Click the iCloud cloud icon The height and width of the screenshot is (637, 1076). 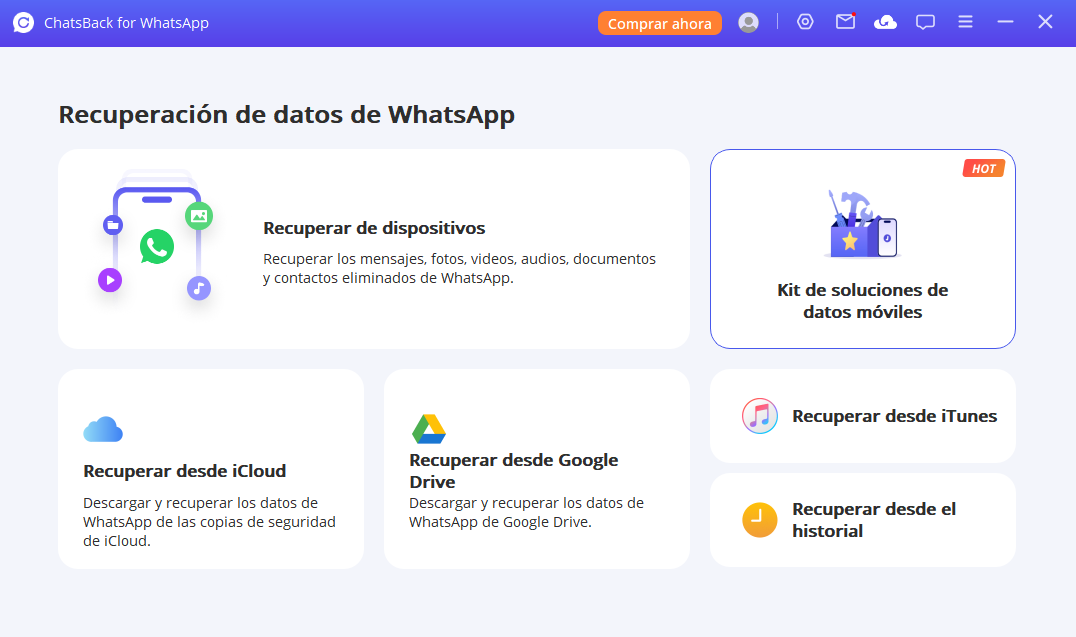(103, 429)
